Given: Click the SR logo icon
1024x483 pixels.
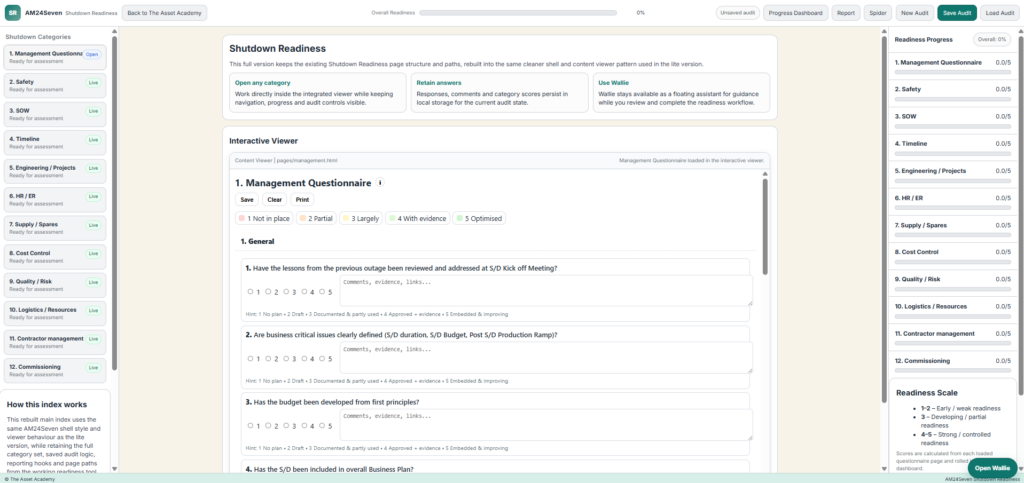Looking at the screenshot, I should pyautogui.click(x=12, y=12).
